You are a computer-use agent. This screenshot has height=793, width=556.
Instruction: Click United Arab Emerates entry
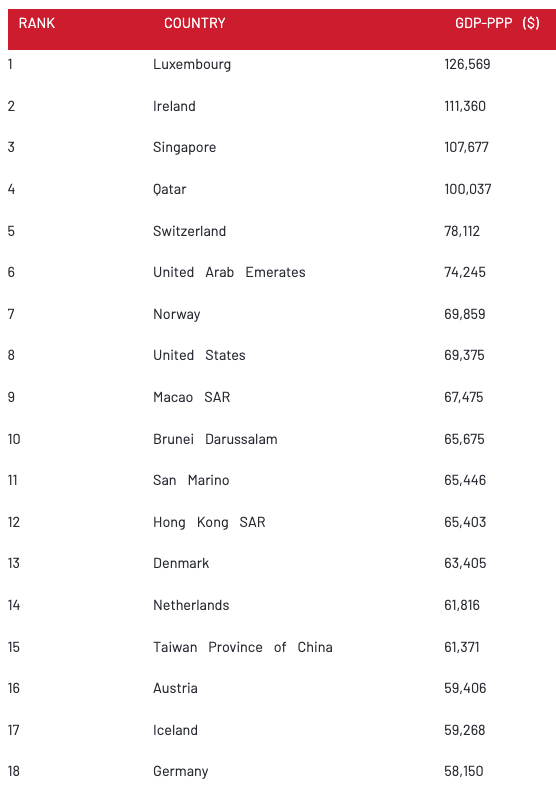coord(229,273)
